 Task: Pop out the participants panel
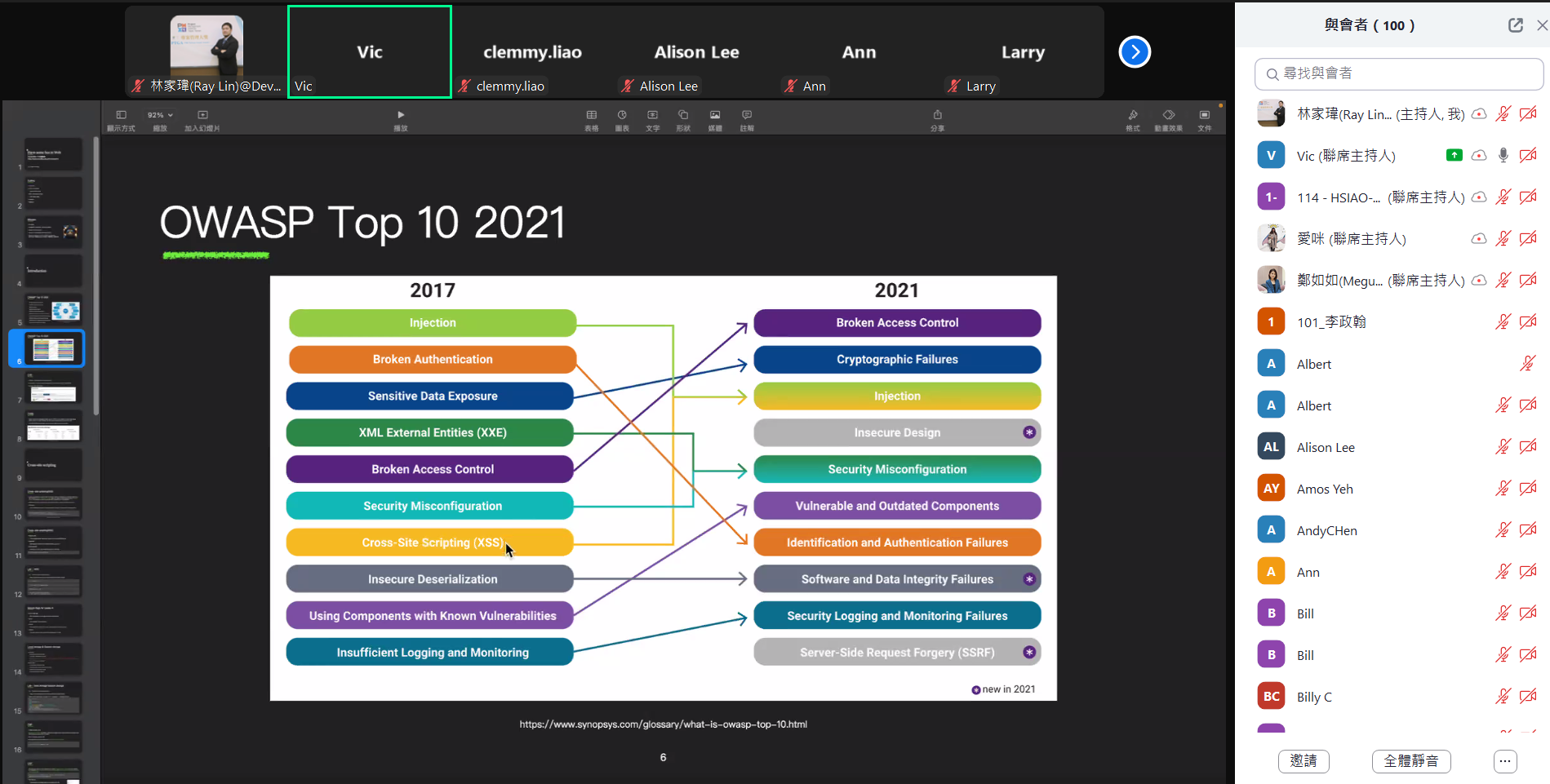coord(1515,25)
